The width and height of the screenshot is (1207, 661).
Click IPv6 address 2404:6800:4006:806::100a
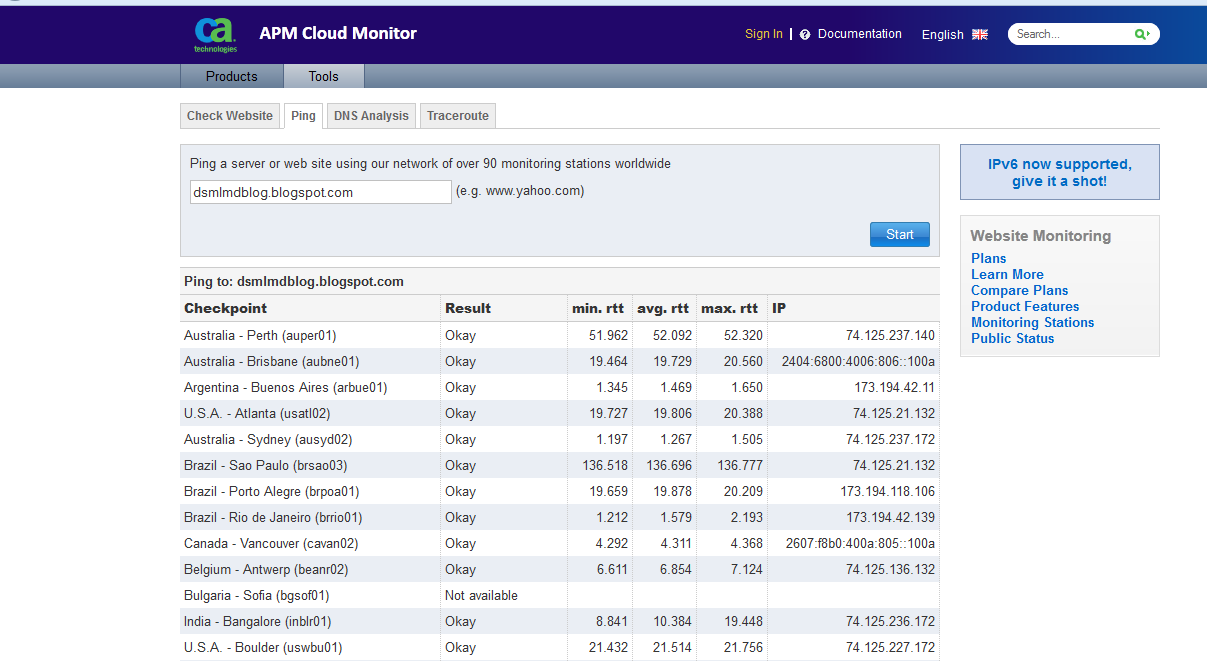[x=858, y=361]
